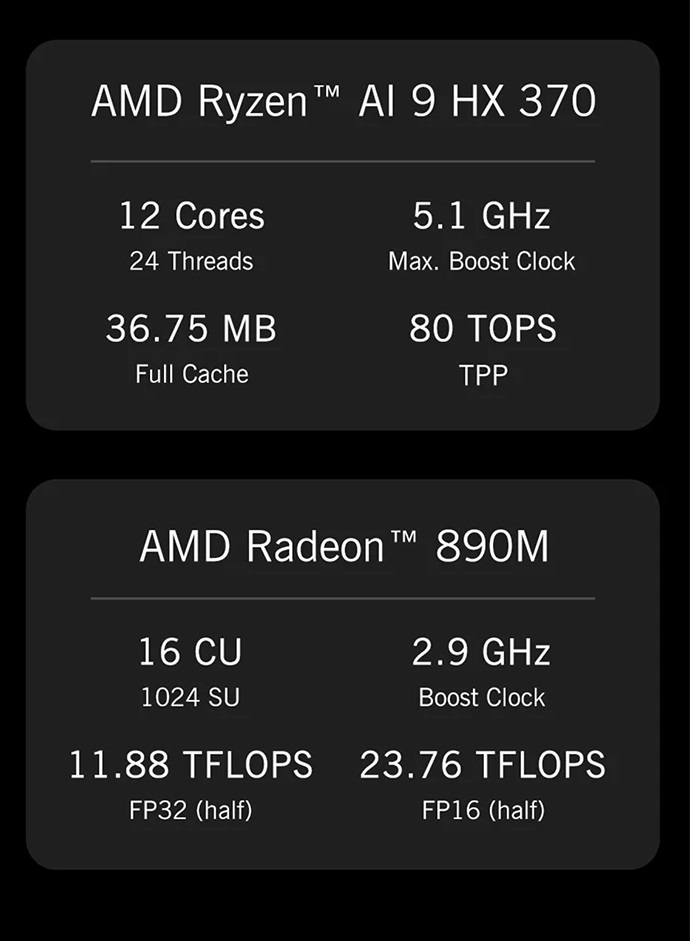690x941 pixels.
Task: Select the 12 Cores value
Action: coord(191,216)
